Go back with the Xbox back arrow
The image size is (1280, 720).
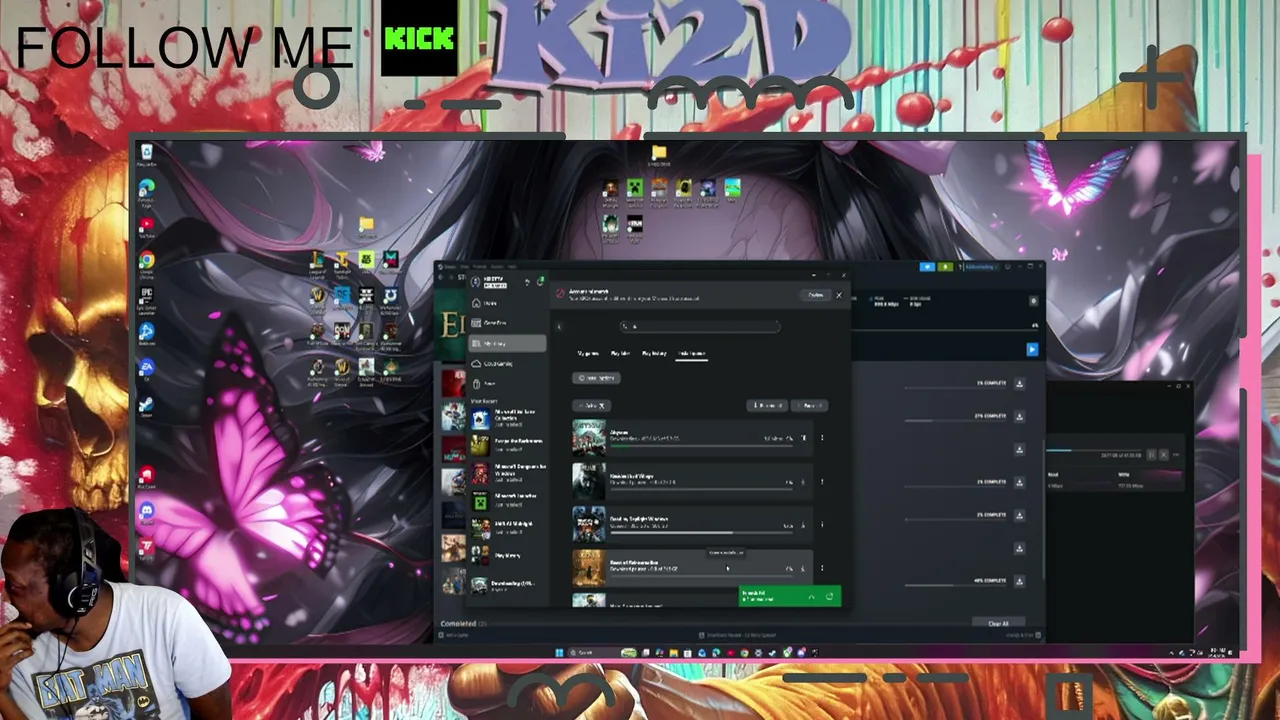tap(559, 326)
